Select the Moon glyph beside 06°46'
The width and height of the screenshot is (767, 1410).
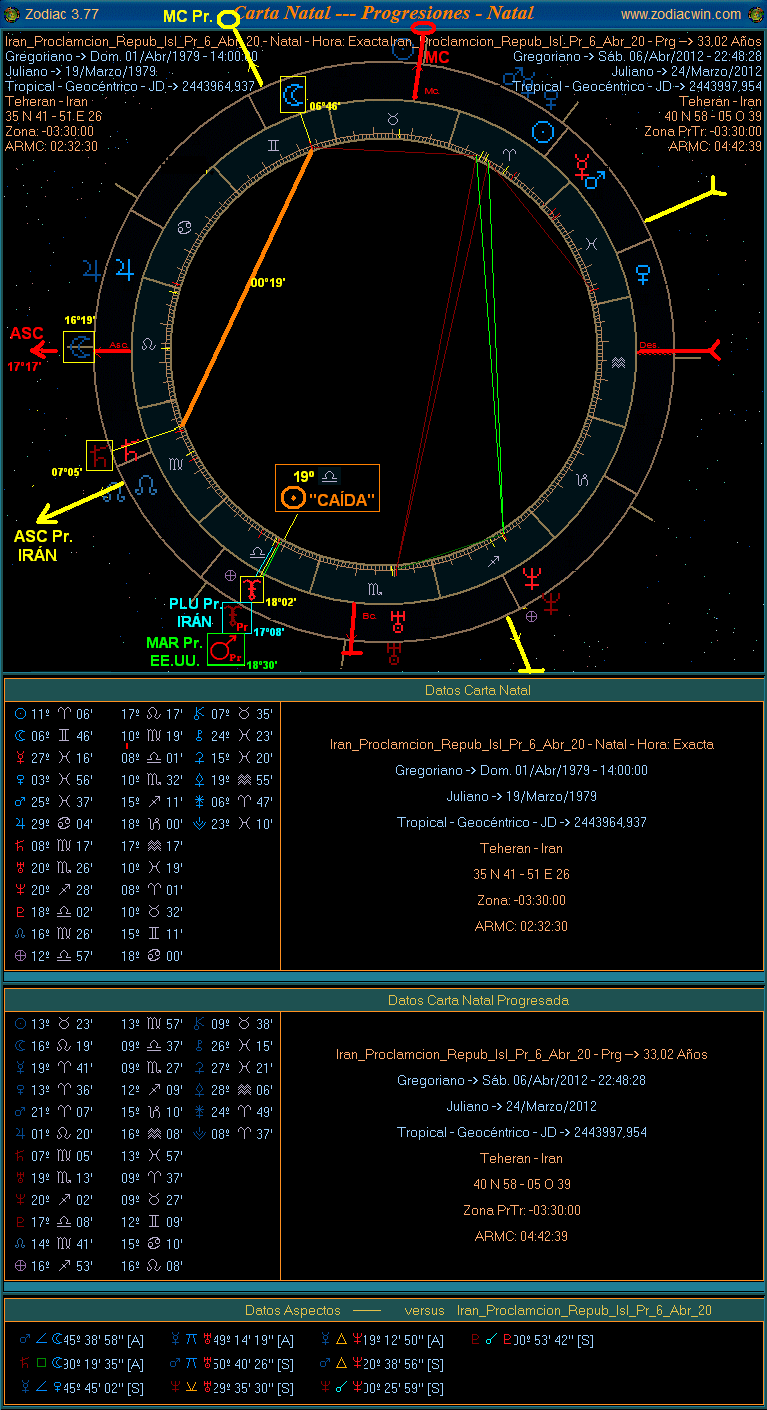coord(294,95)
